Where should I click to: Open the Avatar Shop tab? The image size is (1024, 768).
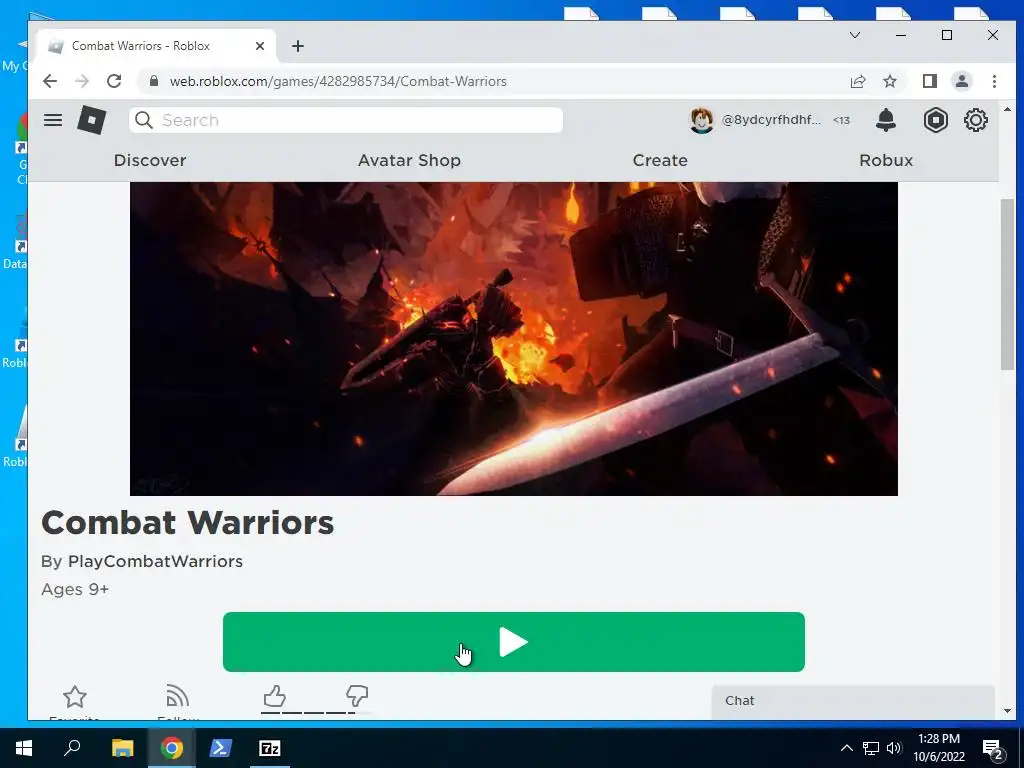click(409, 160)
